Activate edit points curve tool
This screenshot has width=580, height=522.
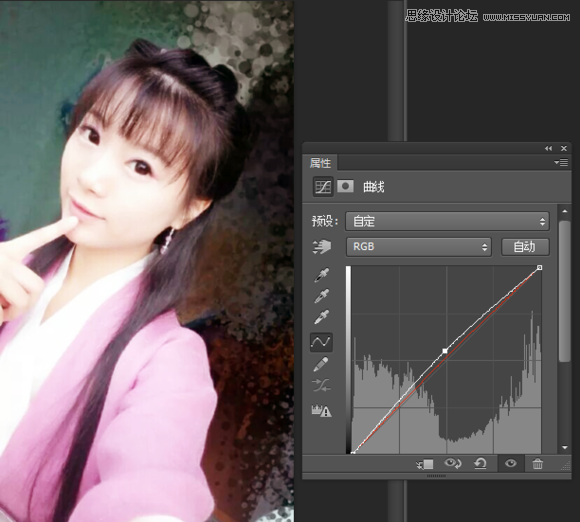(321, 342)
